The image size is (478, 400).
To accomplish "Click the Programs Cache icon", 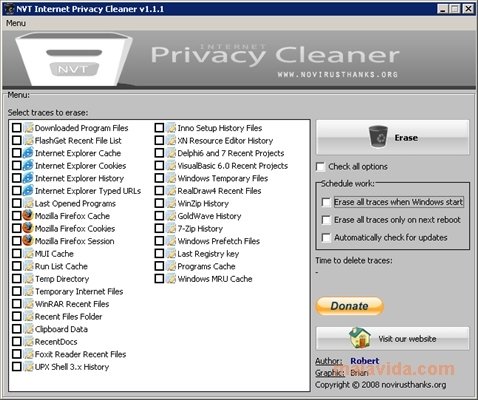I will click(171, 266).
